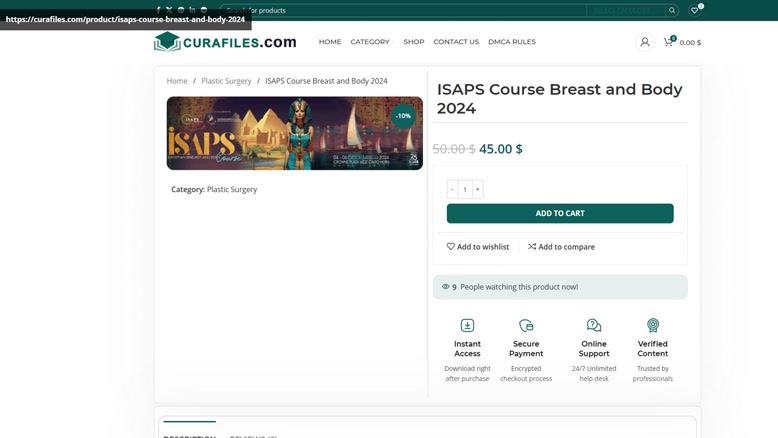Click the Secure Payment icon
The width and height of the screenshot is (778, 438).
tap(526, 325)
